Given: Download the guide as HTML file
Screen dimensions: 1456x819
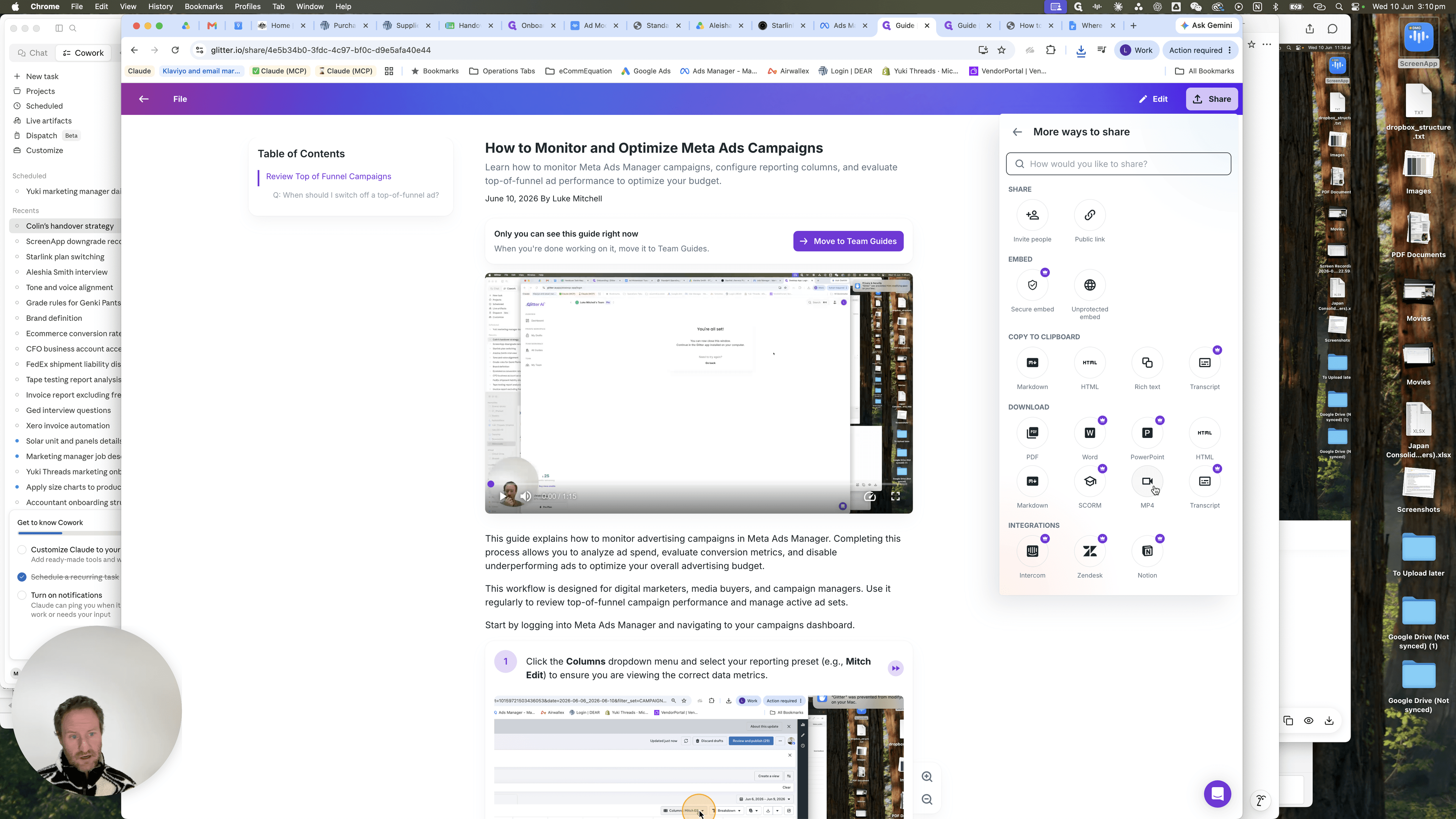Looking at the screenshot, I should [1205, 433].
